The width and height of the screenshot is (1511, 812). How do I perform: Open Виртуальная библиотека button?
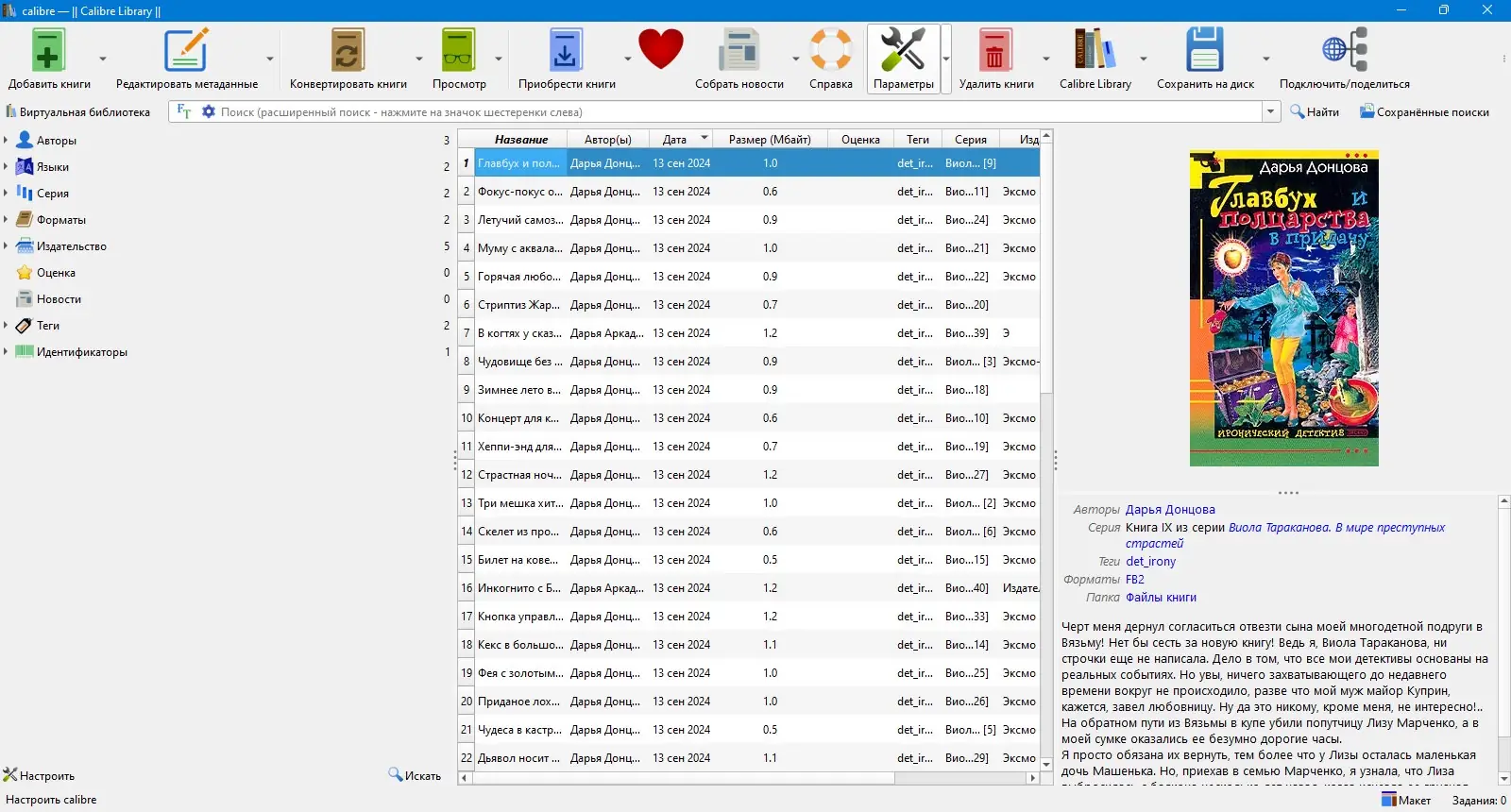77,111
